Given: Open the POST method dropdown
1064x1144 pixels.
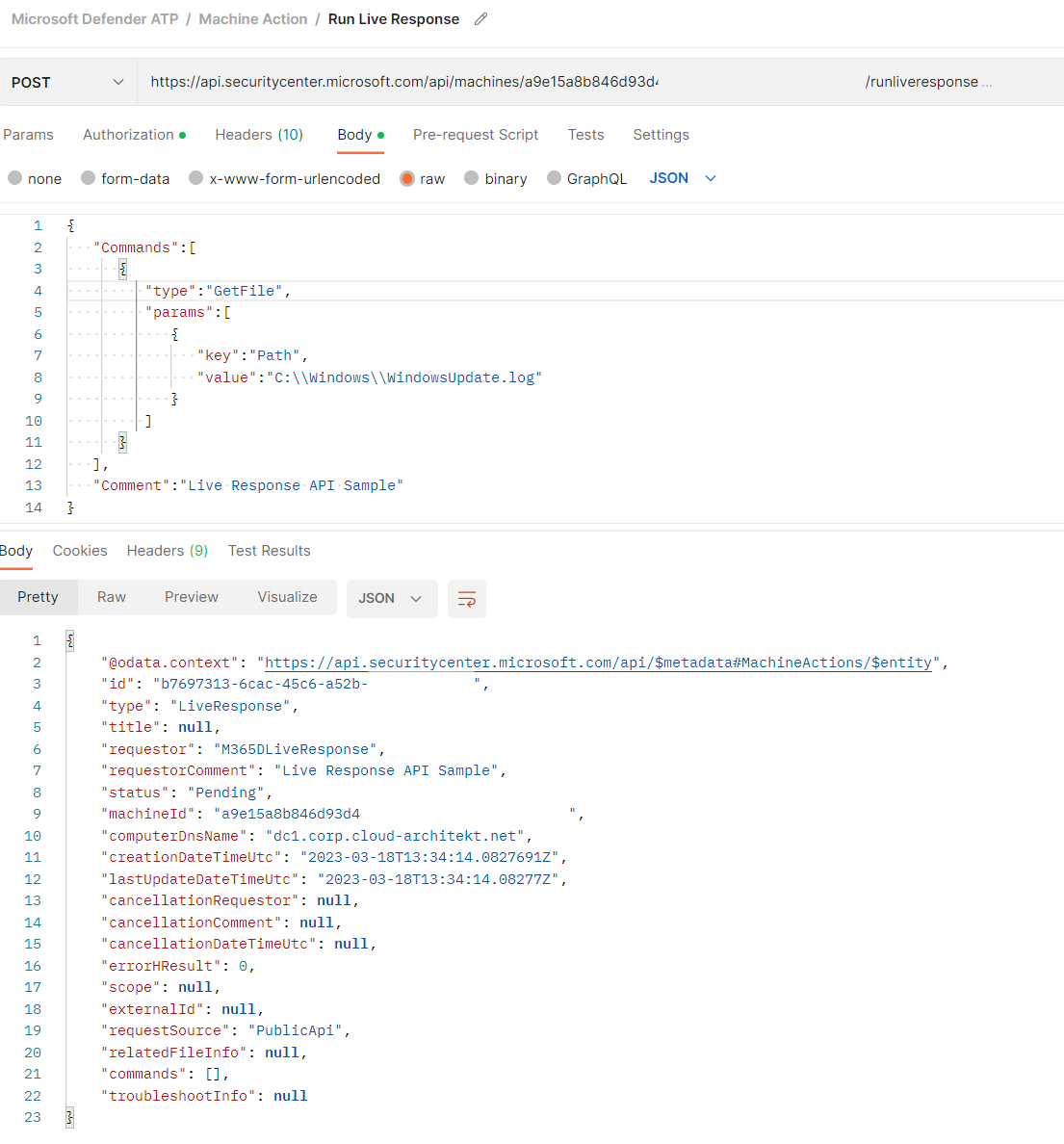Looking at the screenshot, I should tap(67, 83).
